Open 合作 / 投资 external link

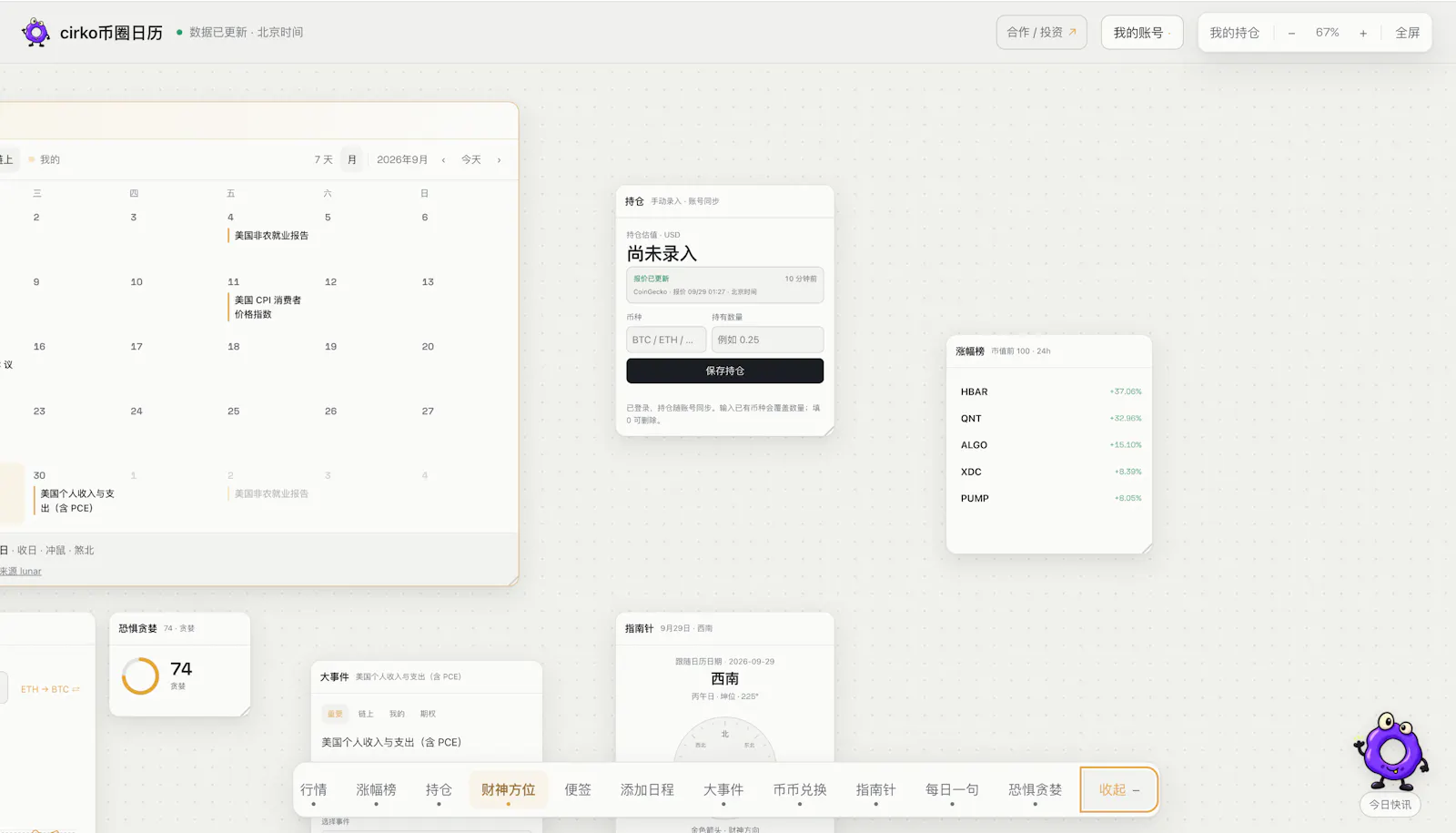(1041, 33)
